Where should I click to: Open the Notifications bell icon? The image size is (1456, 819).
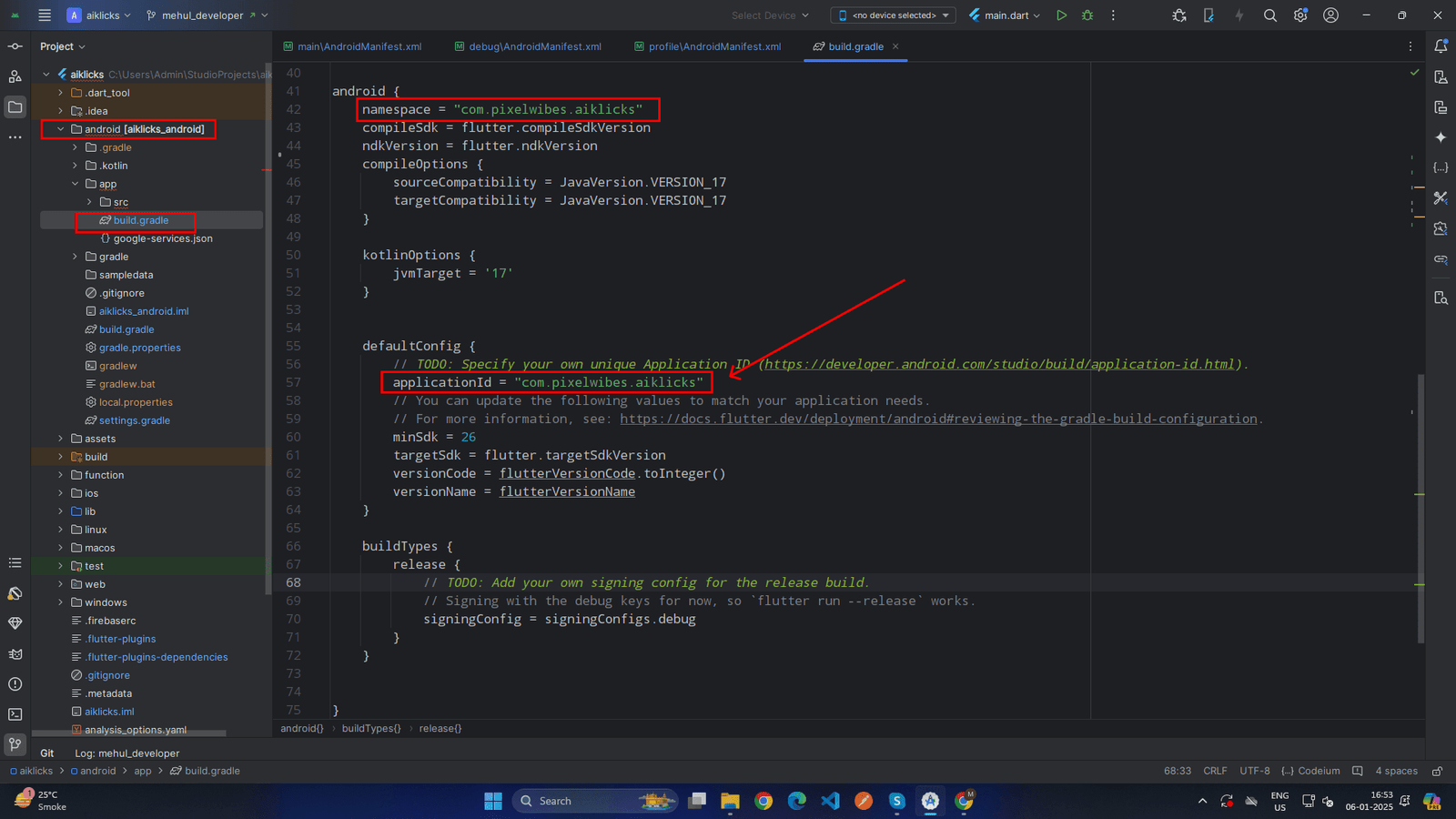[x=1441, y=46]
